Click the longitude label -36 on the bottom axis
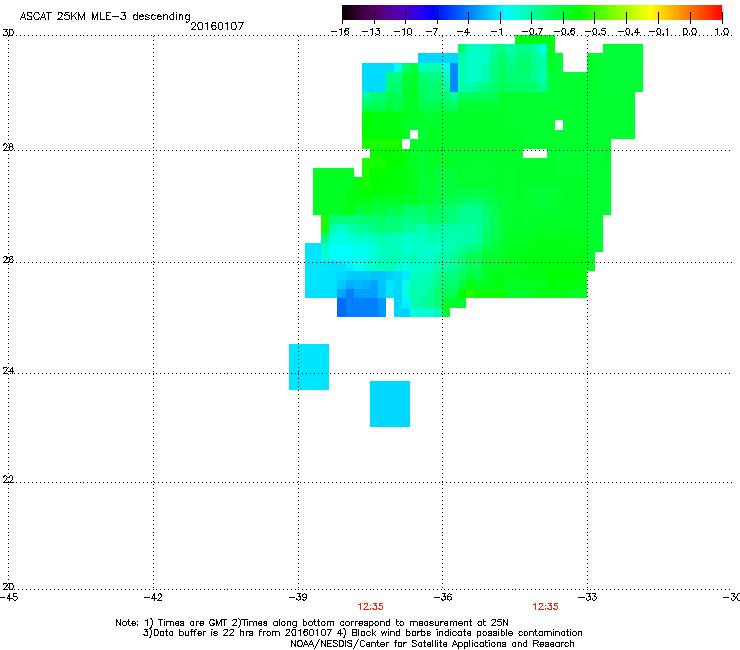Image resolution: width=740 pixels, height=650 pixels. point(442,597)
